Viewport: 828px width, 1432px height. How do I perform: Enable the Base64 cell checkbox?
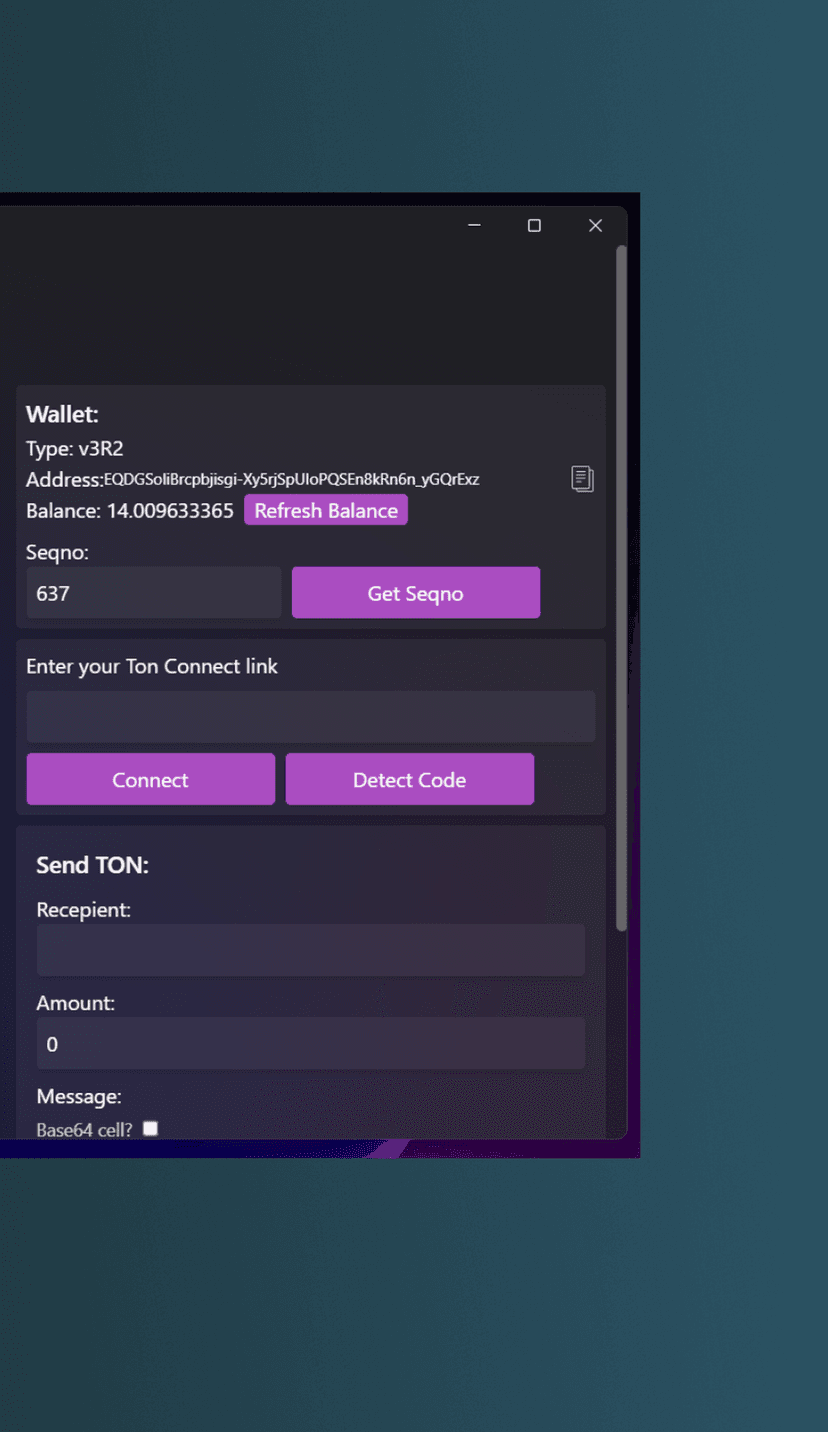point(150,1129)
